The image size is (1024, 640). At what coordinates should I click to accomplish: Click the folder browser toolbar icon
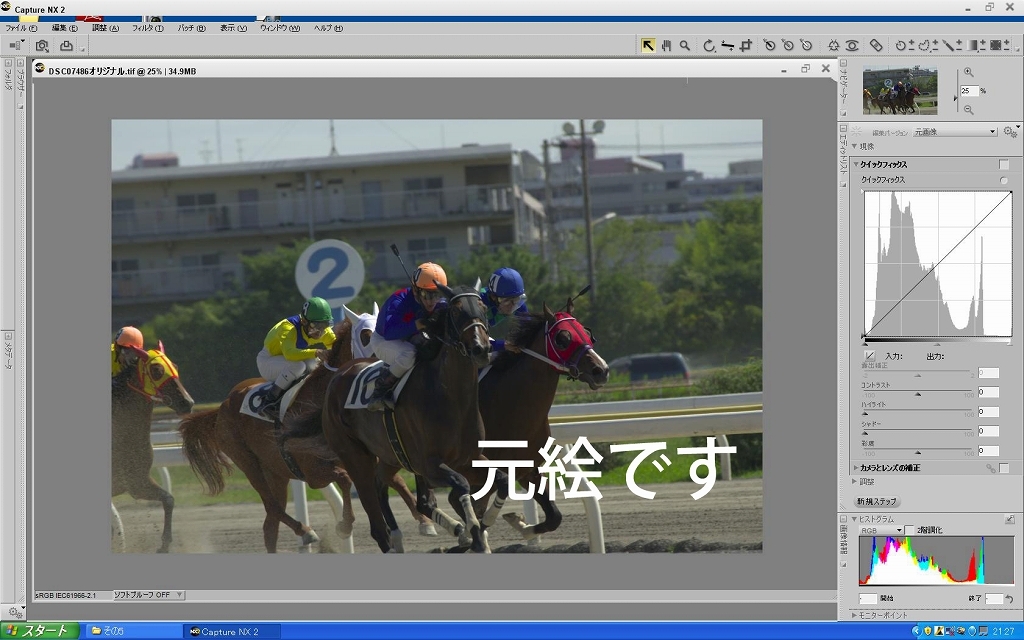coord(16,45)
